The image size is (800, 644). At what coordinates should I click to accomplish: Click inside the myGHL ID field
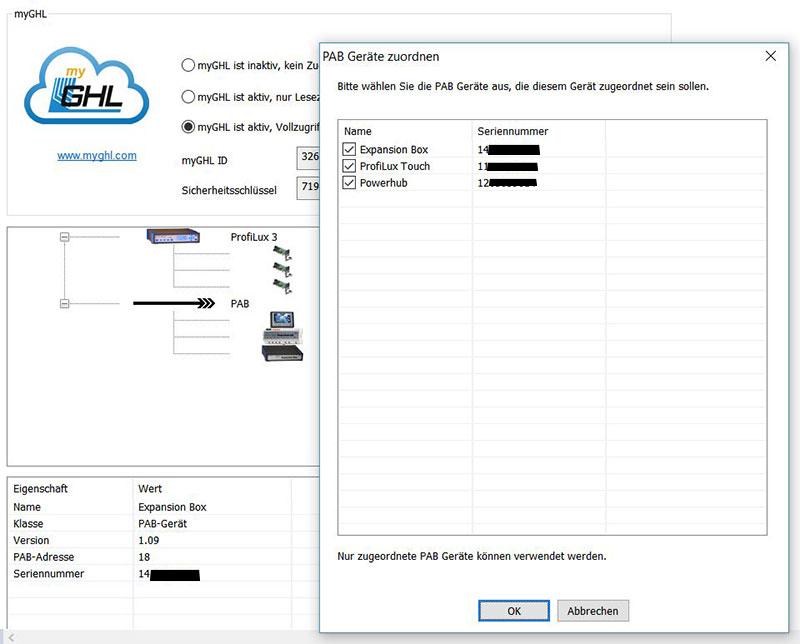click(310, 158)
